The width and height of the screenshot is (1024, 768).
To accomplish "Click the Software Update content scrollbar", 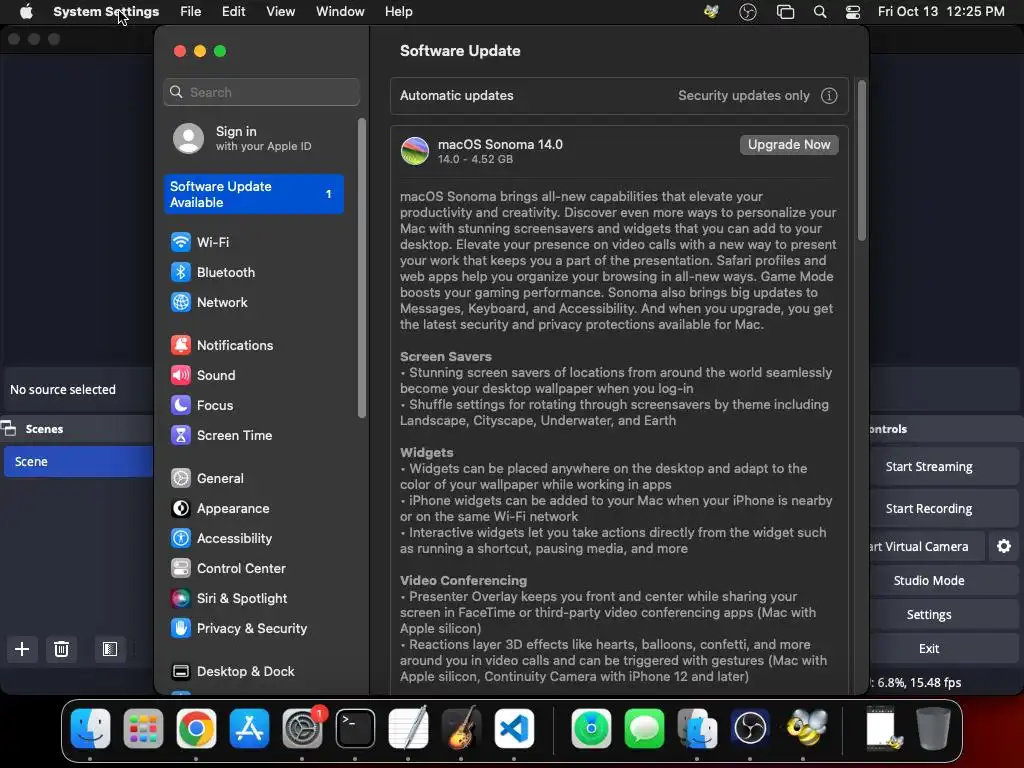I will point(861,161).
